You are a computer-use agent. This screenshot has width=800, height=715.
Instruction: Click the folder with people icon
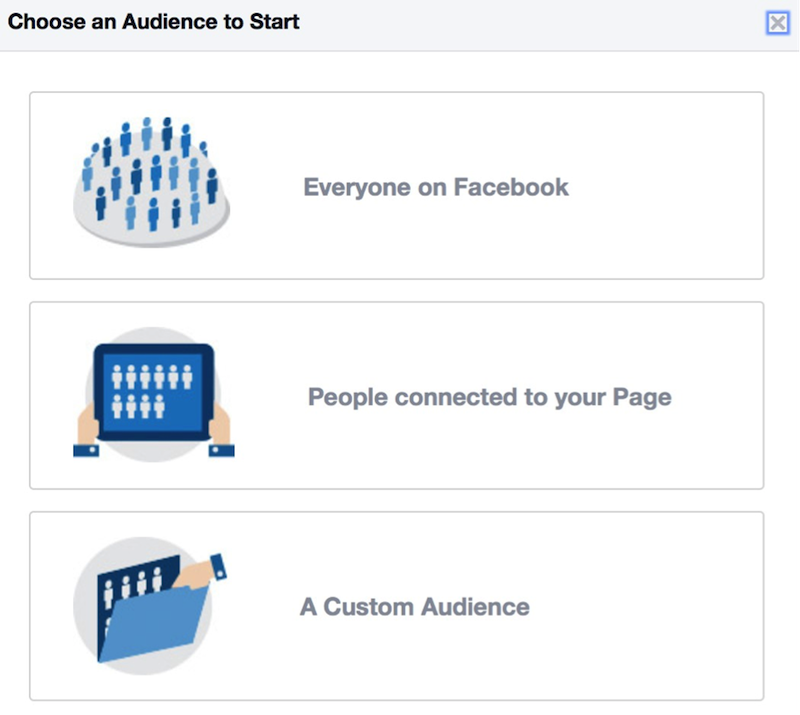tap(150, 606)
